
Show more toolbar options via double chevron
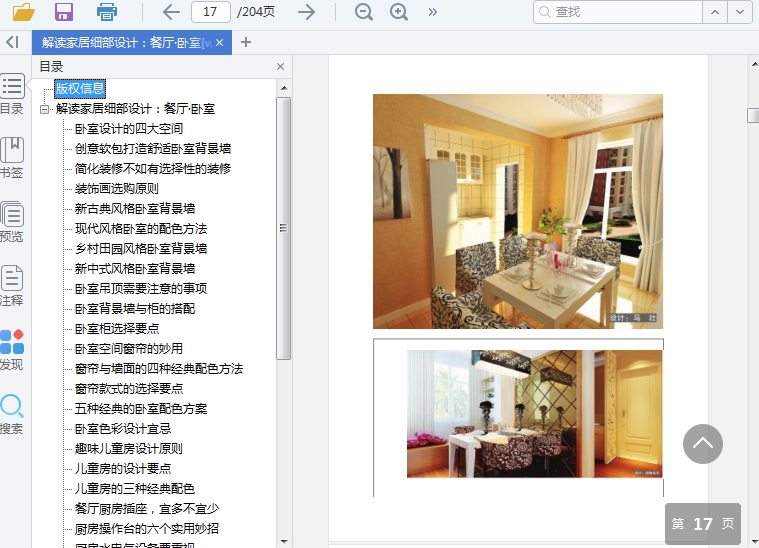(433, 12)
